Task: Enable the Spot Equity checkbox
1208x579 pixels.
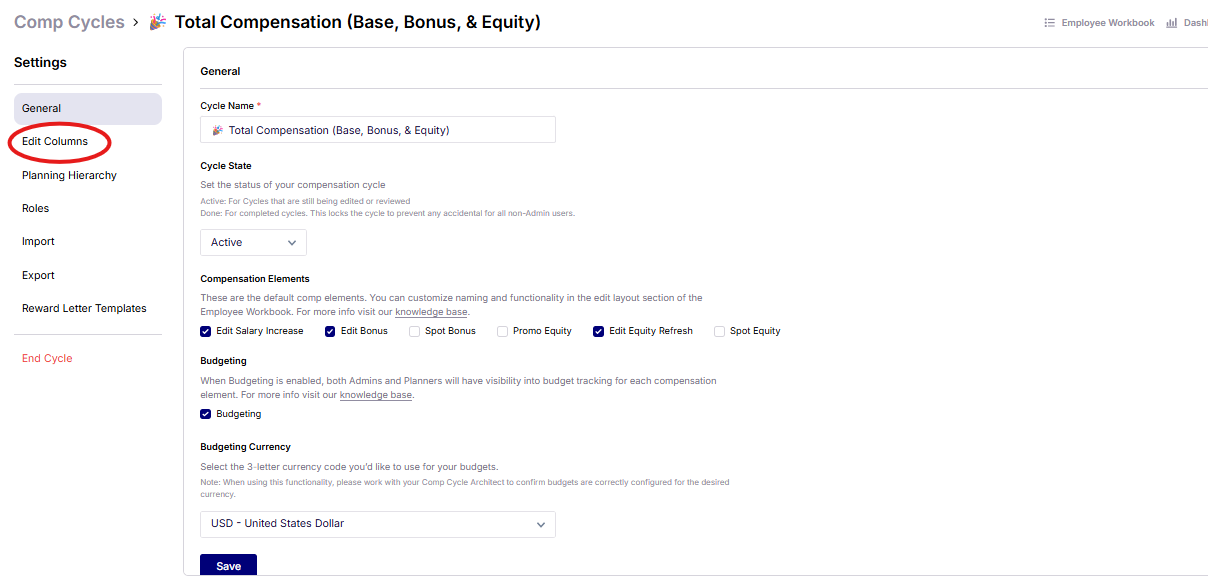Action: (719, 331)
